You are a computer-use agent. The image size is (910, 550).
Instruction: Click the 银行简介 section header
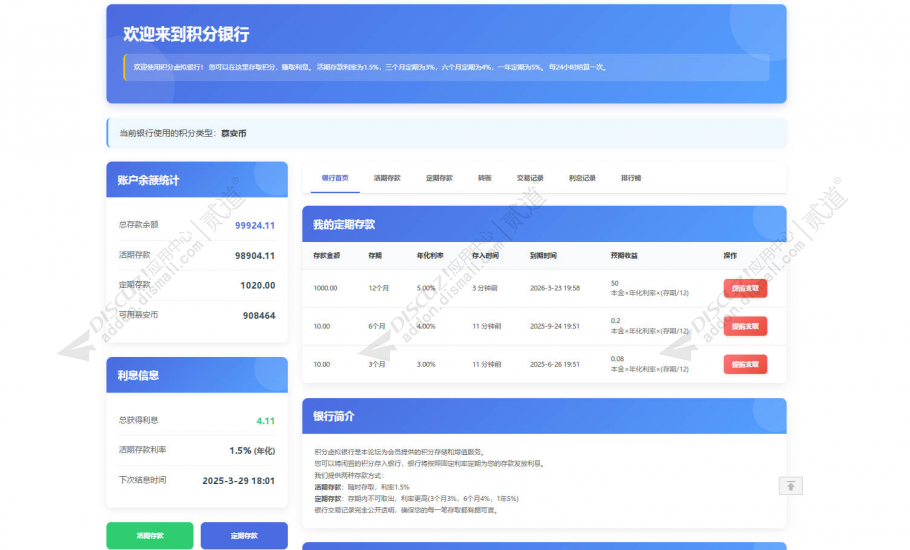pyautogui.click(x=544, y=417)
